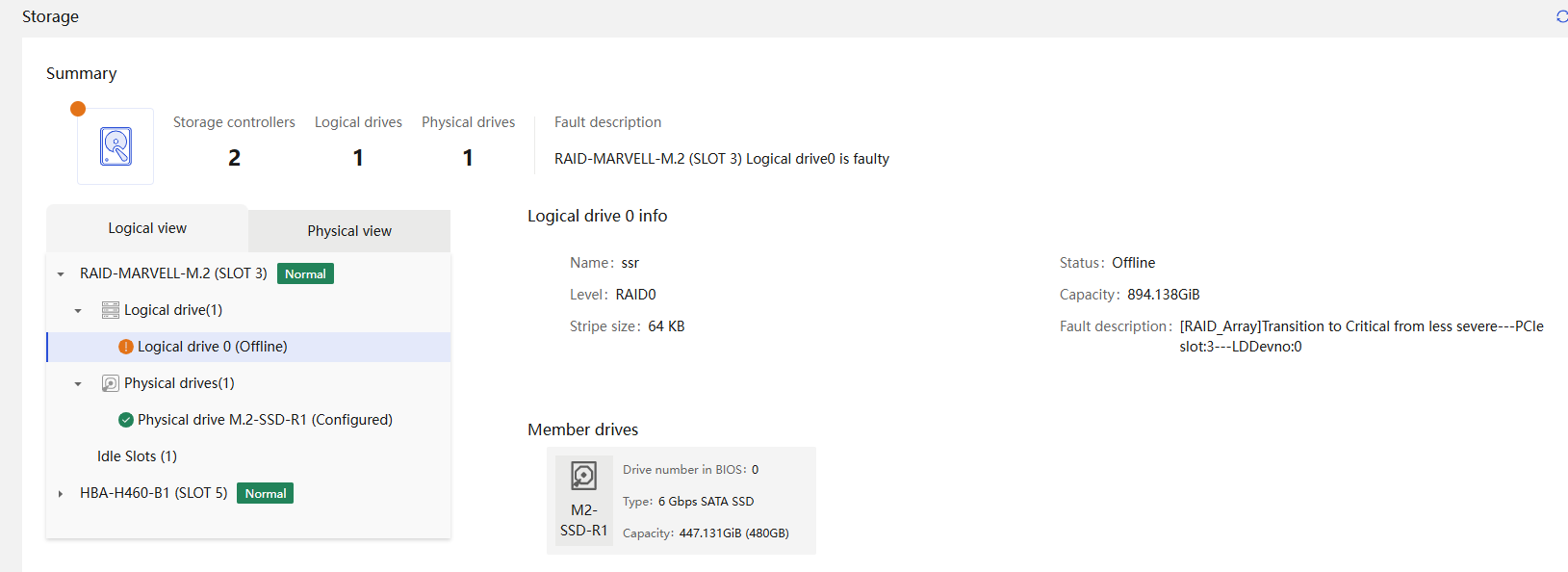Select HBA-H460-B1 (SLOT 5) controller
The width and height of the screenshot is (1568, 572).
(154, 493)
